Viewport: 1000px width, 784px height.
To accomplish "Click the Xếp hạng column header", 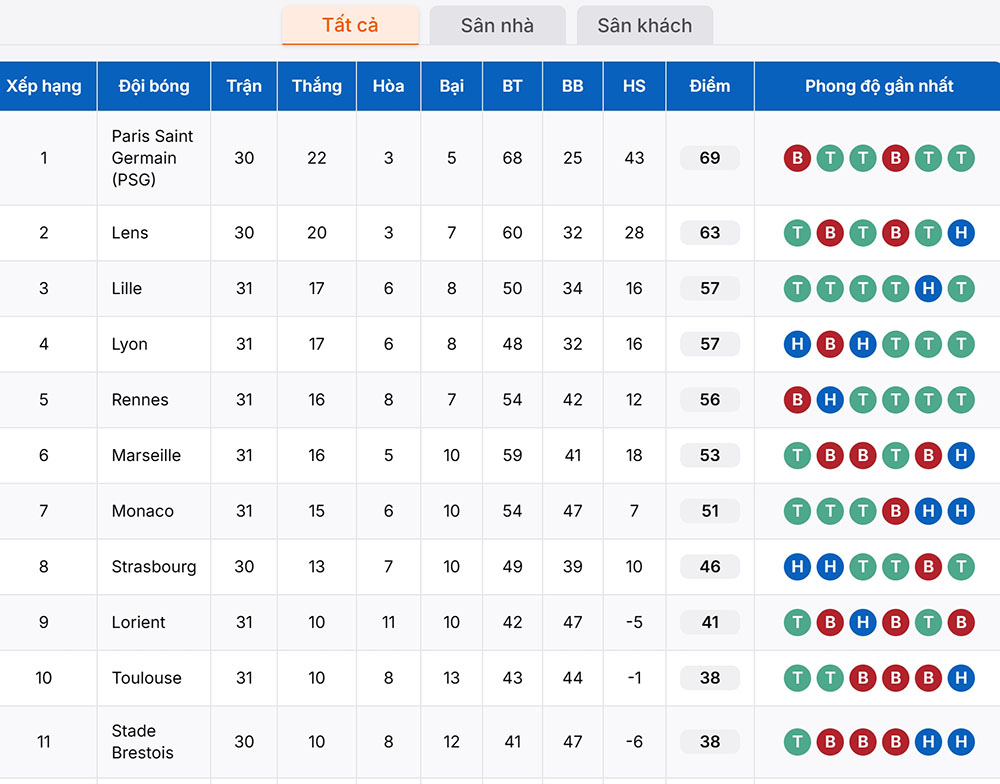I will pyautogui.click(x=44, y=86).
